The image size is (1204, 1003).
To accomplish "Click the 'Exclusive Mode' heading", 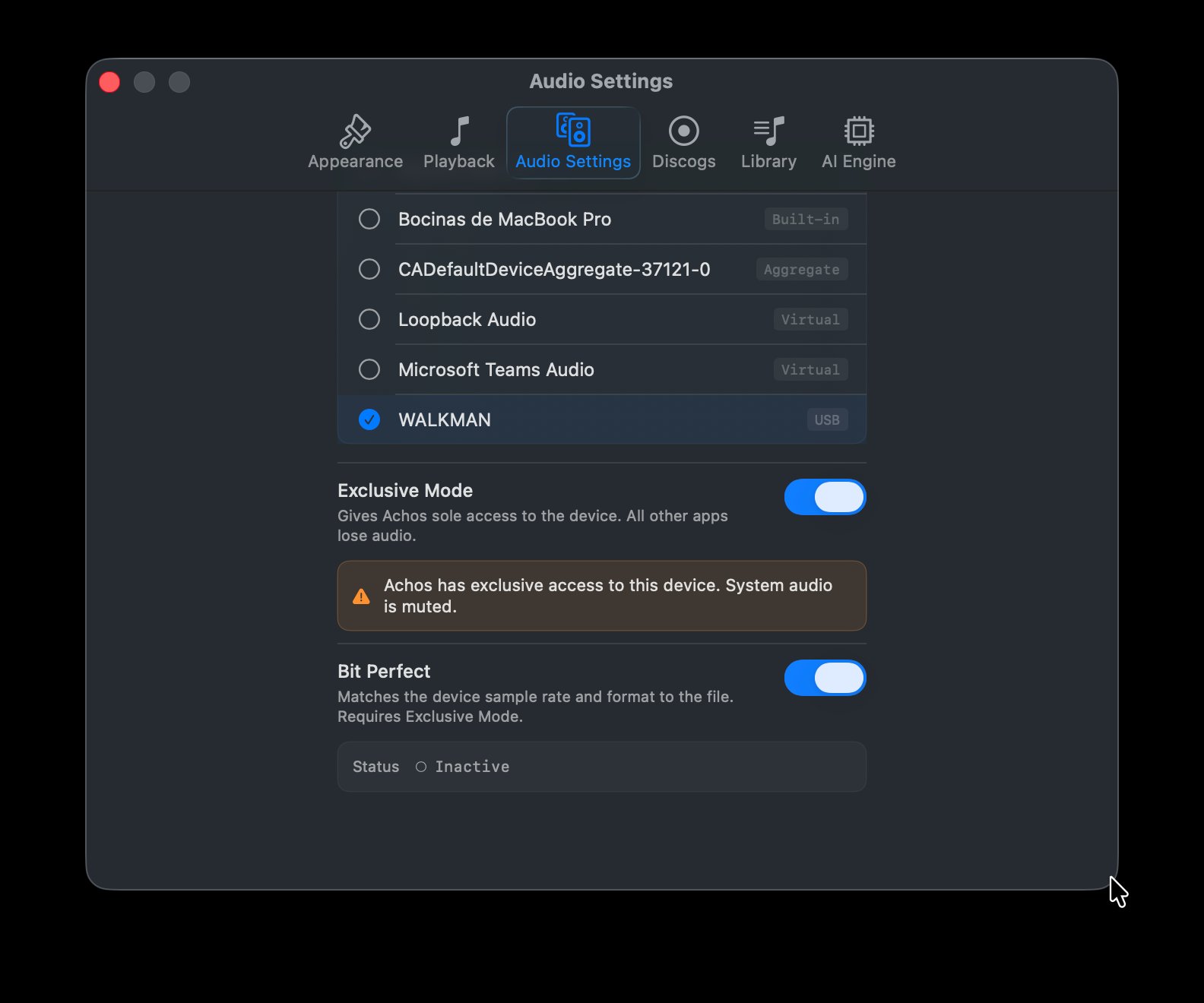I will [x=405, y=490].
